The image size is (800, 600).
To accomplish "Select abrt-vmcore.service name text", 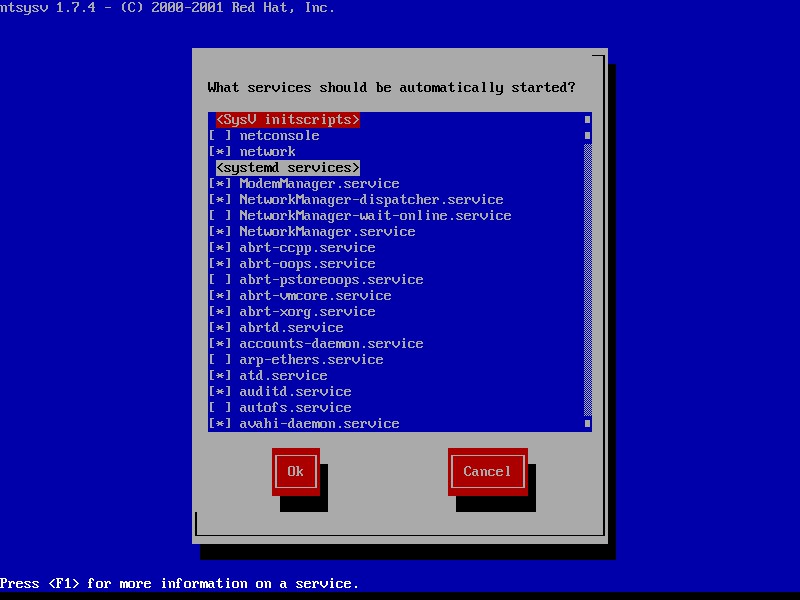I will tap(316, 295).
